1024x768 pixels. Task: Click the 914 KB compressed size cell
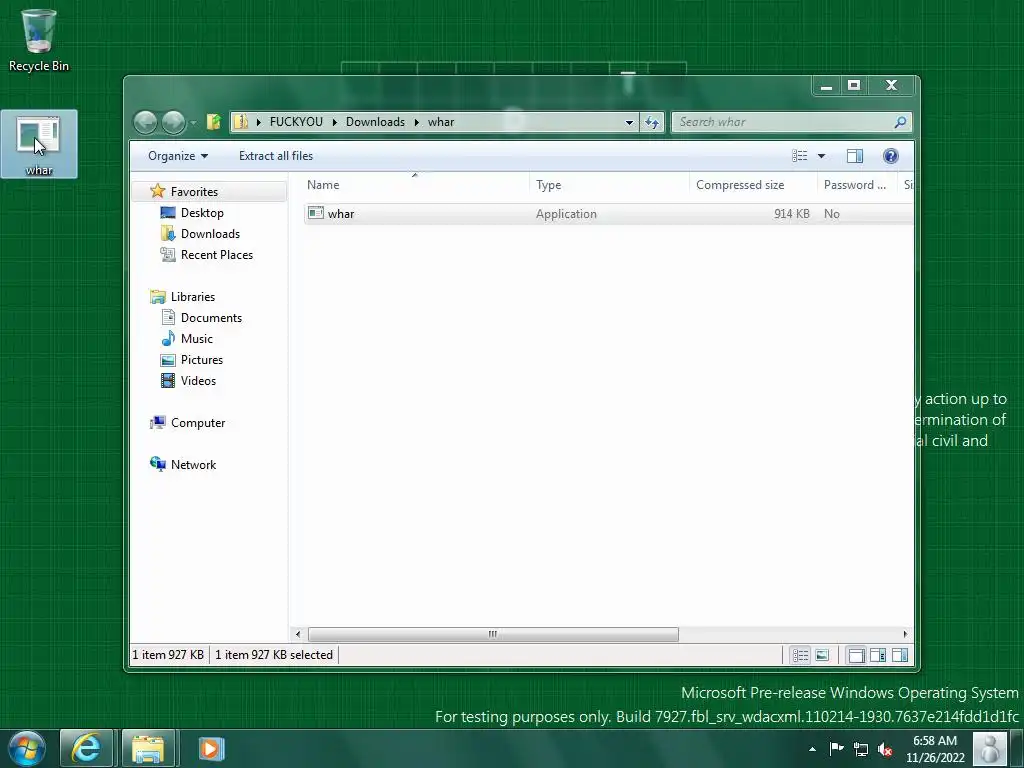(792, 214)
